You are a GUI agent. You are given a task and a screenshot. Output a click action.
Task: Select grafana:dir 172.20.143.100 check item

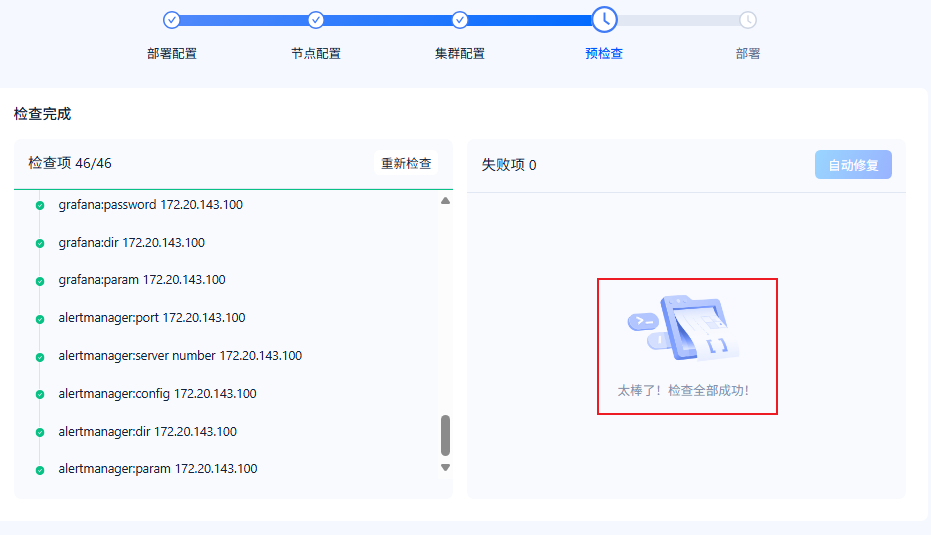tap(132, 242)
